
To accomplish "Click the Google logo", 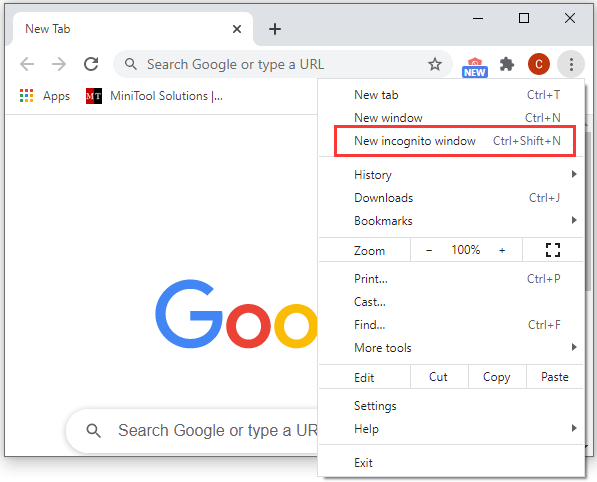I will pos(236,314).
